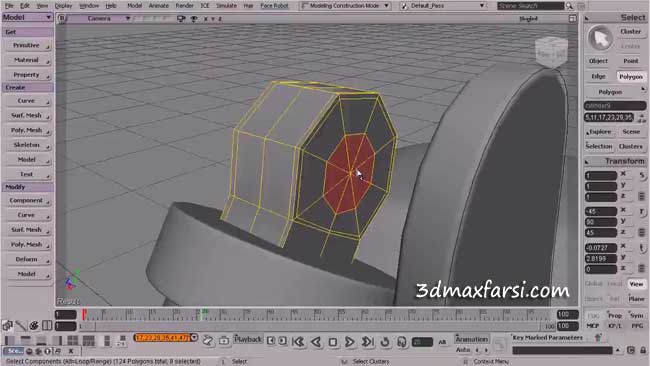This screenshot has width=650, height=366.
Task: Open the Camera view dropdown
Action: coord(99,19)
